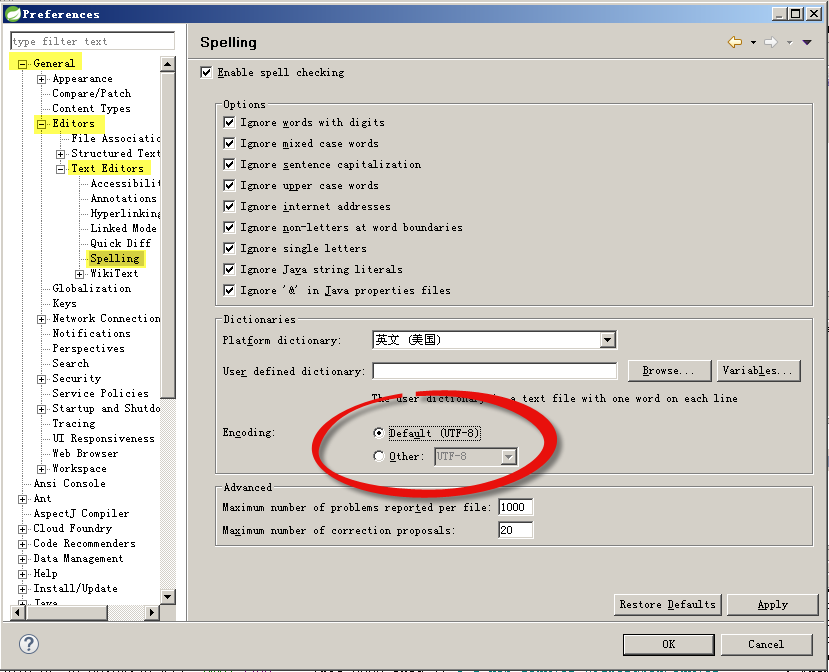Click the type filter text box
This screenshot has height=672, width=829.
92,41
